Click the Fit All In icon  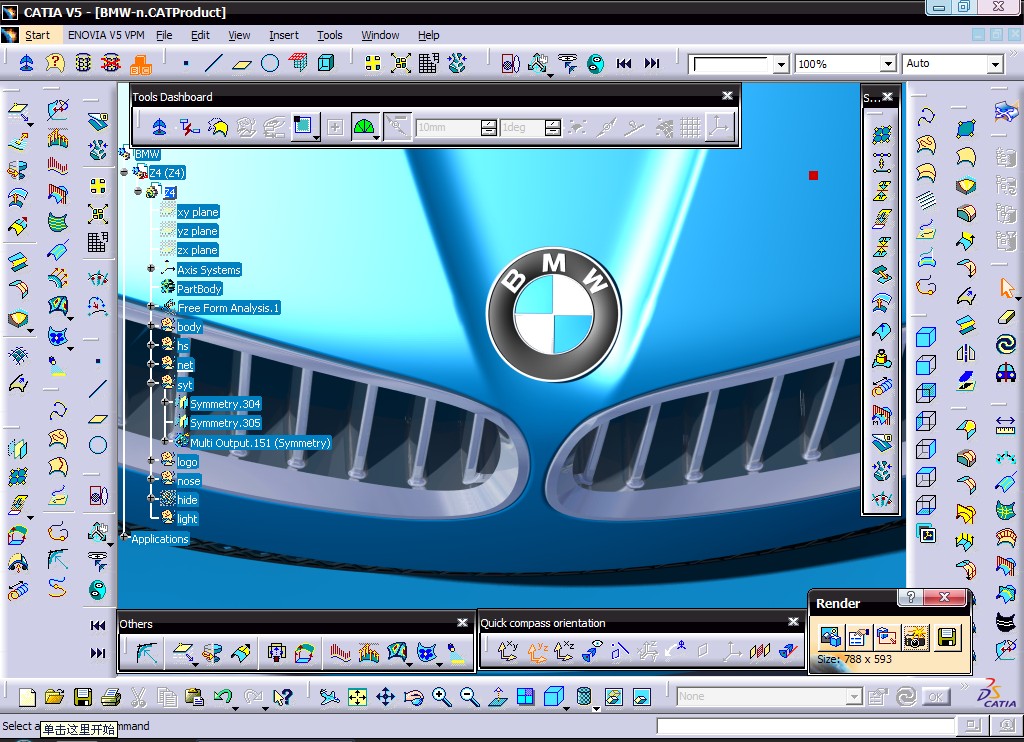coord(357,697)
